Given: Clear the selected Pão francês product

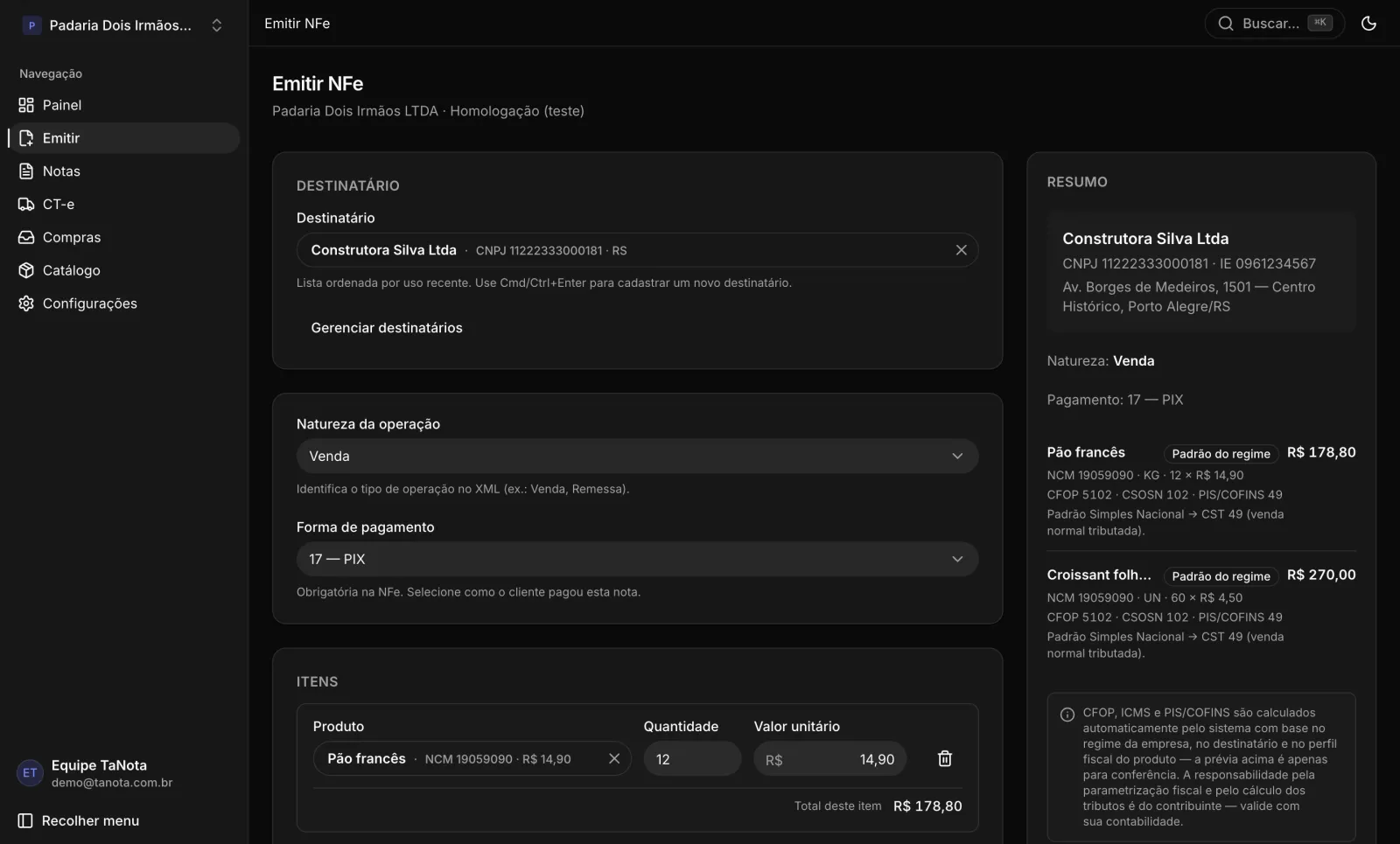Looking at the screenshot, I should pos(614,758).
